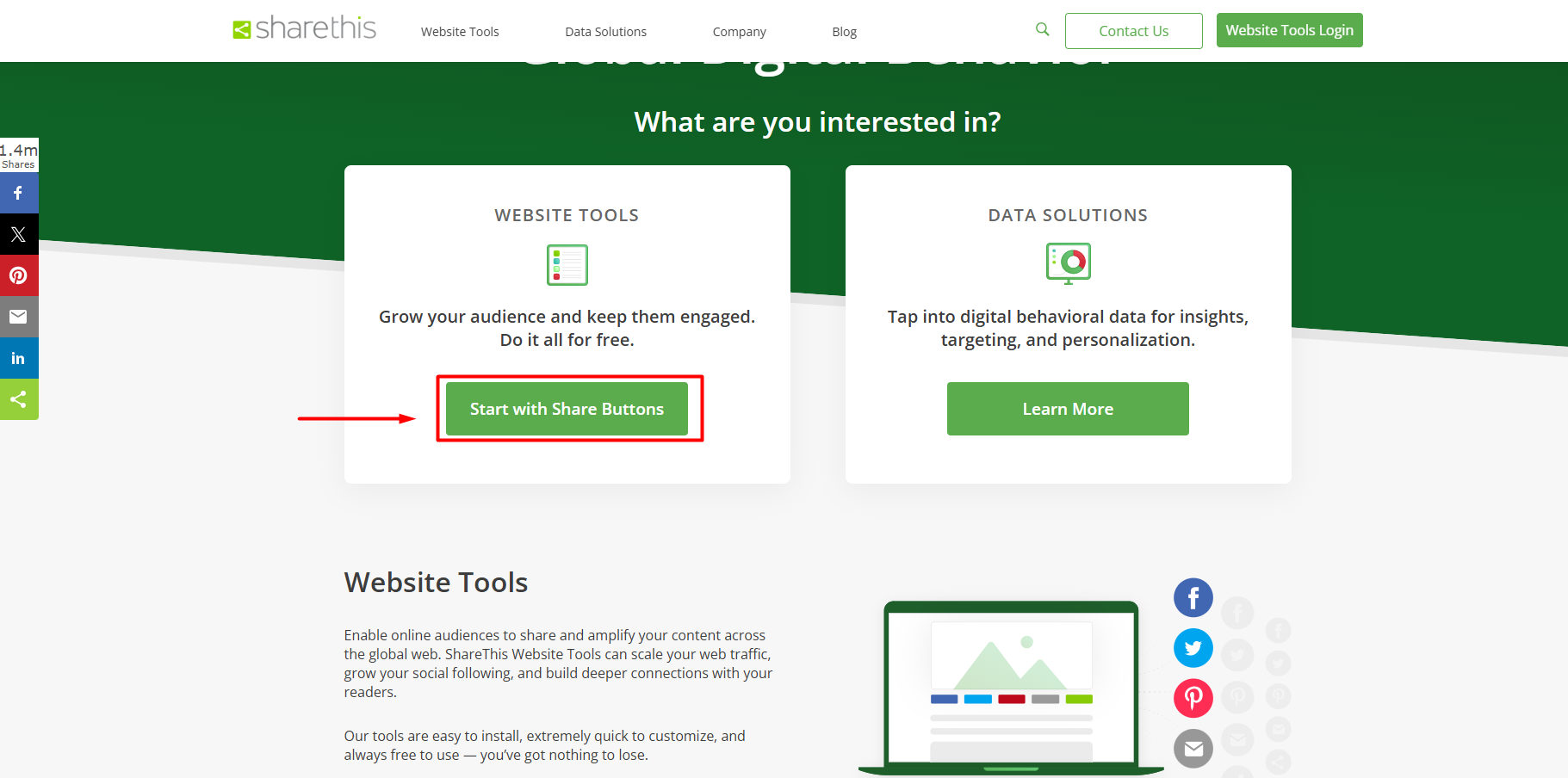Click the DATA SOLUTIONS card title
Screen dimensions: 1568x778
1068,215
